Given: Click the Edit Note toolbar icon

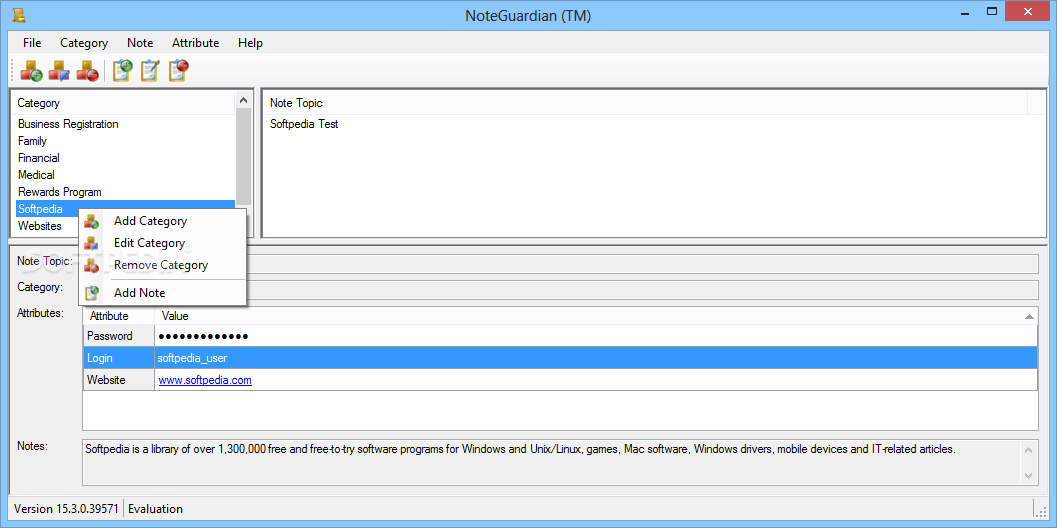Looking at the screenshot, I should click(150, 70).
